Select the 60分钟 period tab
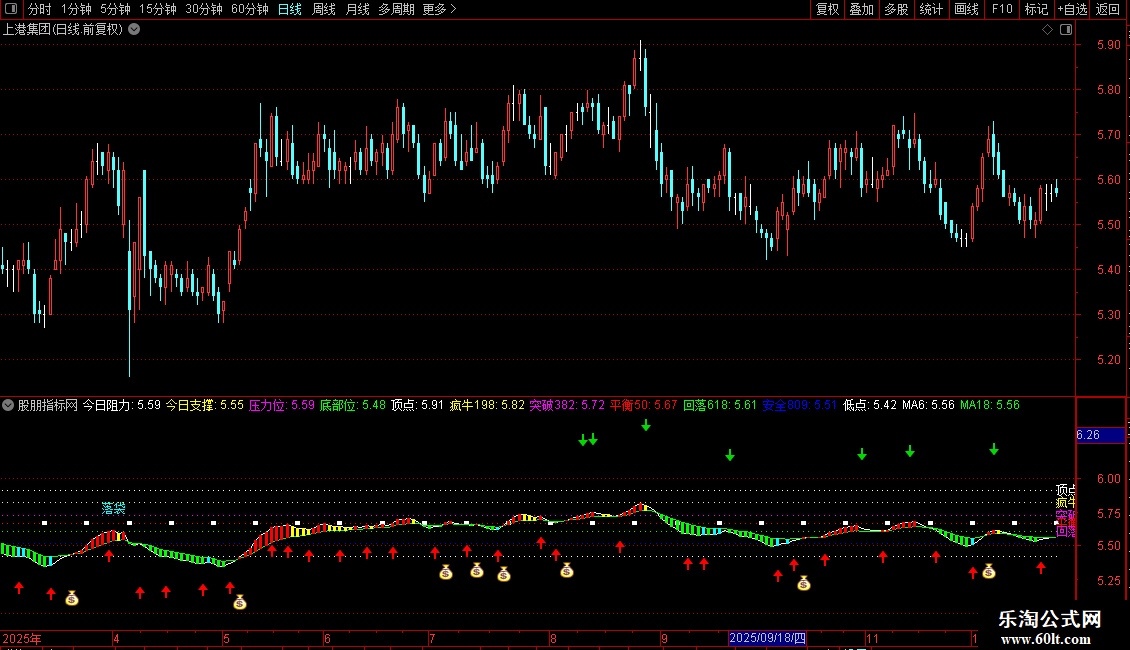Screen dimensions: 1130x650 (x=250, y=9)
